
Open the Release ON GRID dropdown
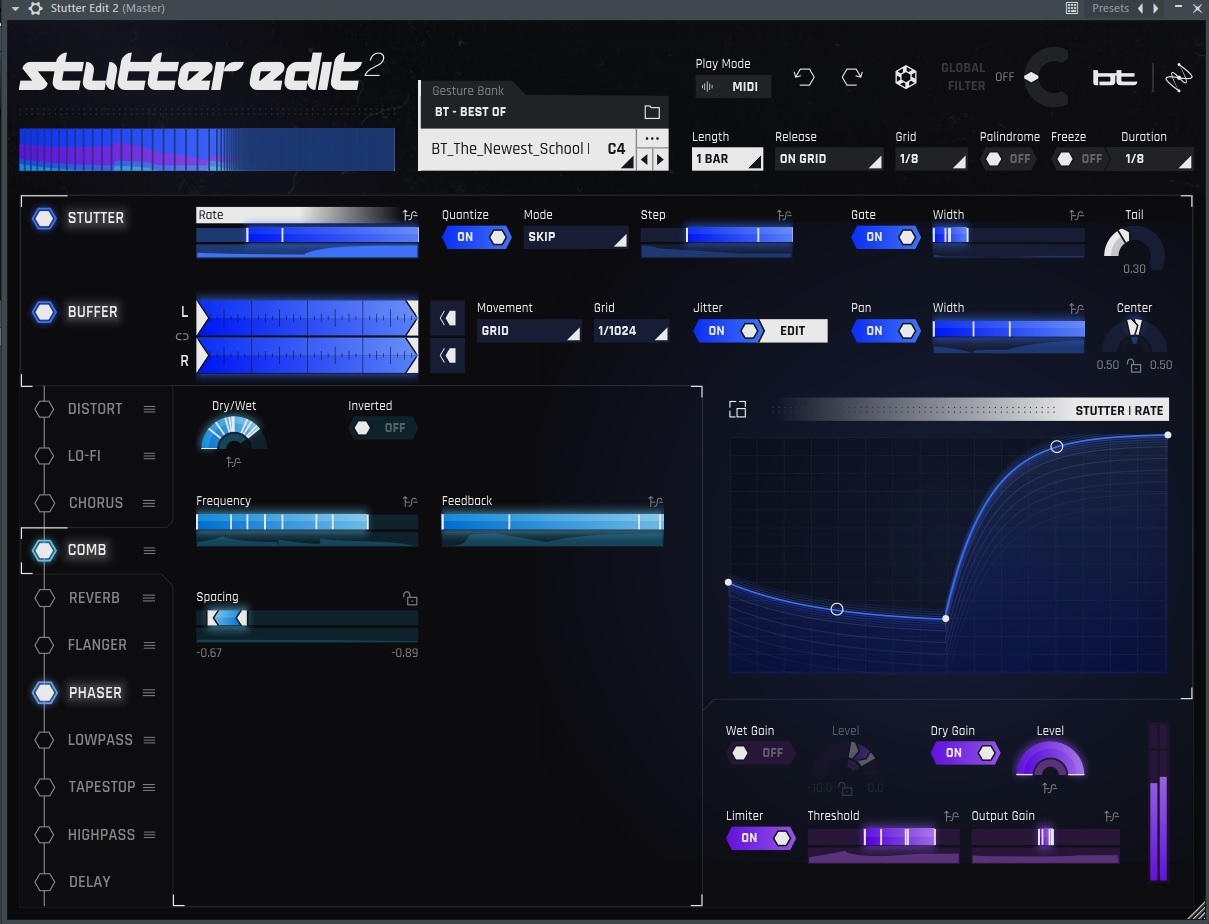829,159
